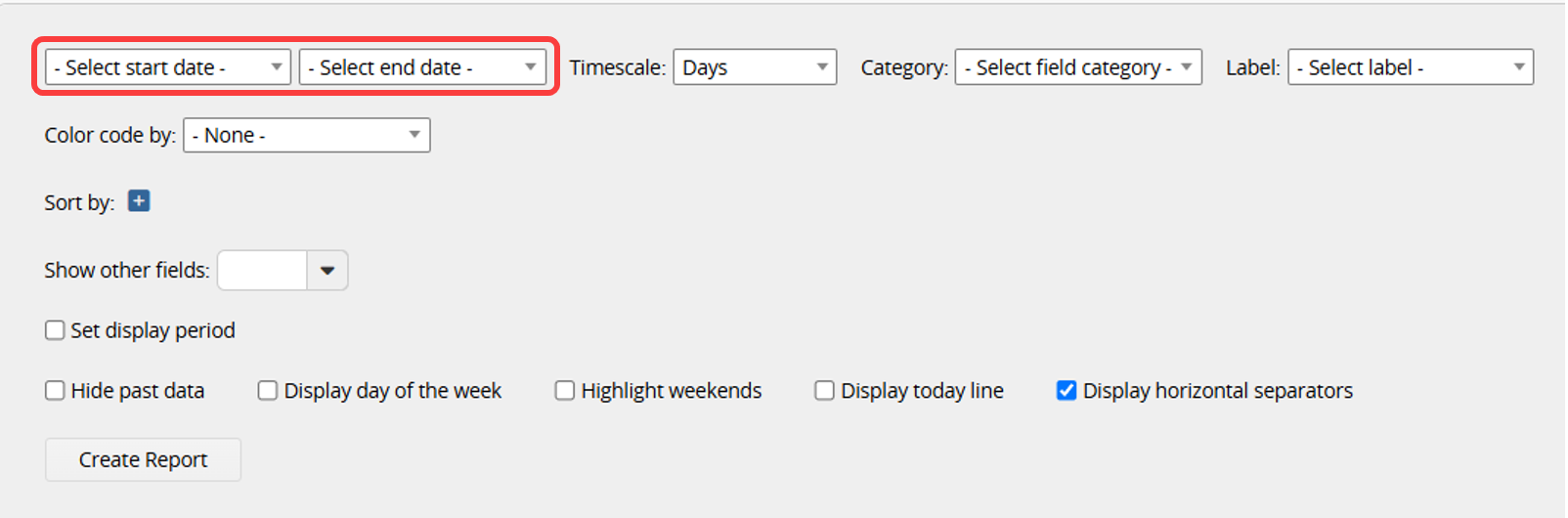Click the arrow on Select start date
The width and height of the screenshot is (1568, 518).
[277, 67]
